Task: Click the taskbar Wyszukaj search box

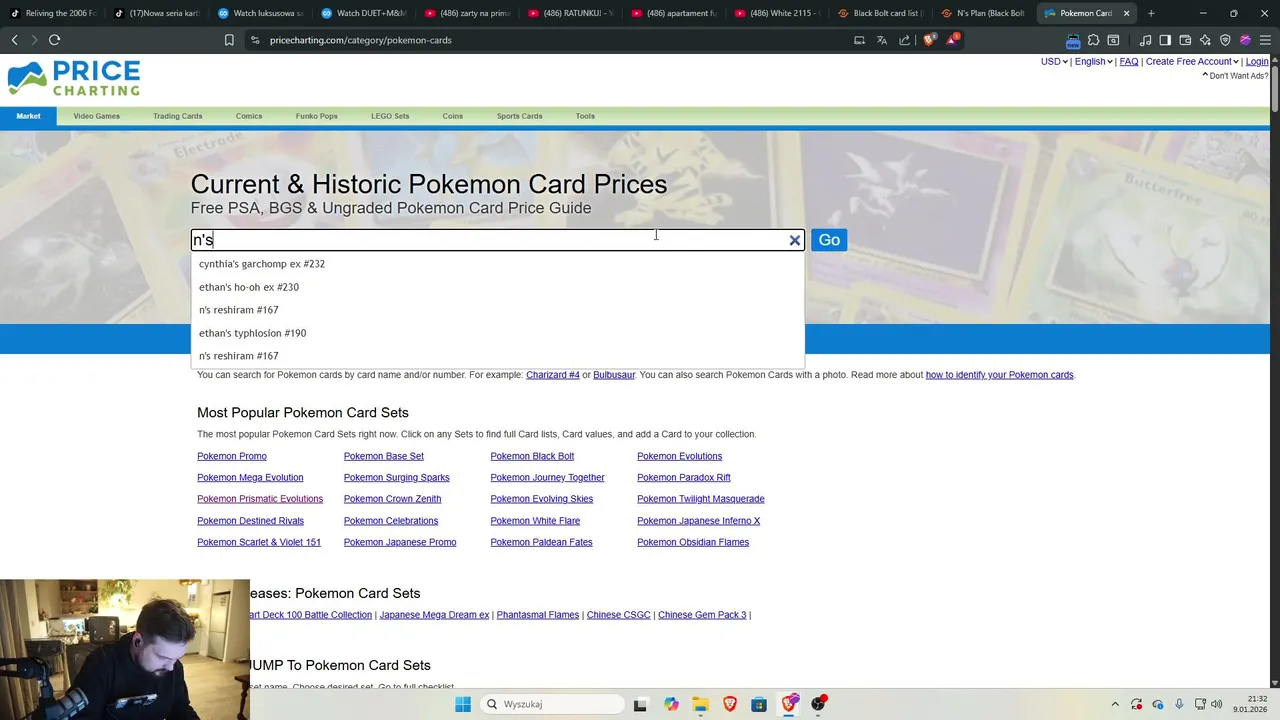Action: [x=551, y=704]
